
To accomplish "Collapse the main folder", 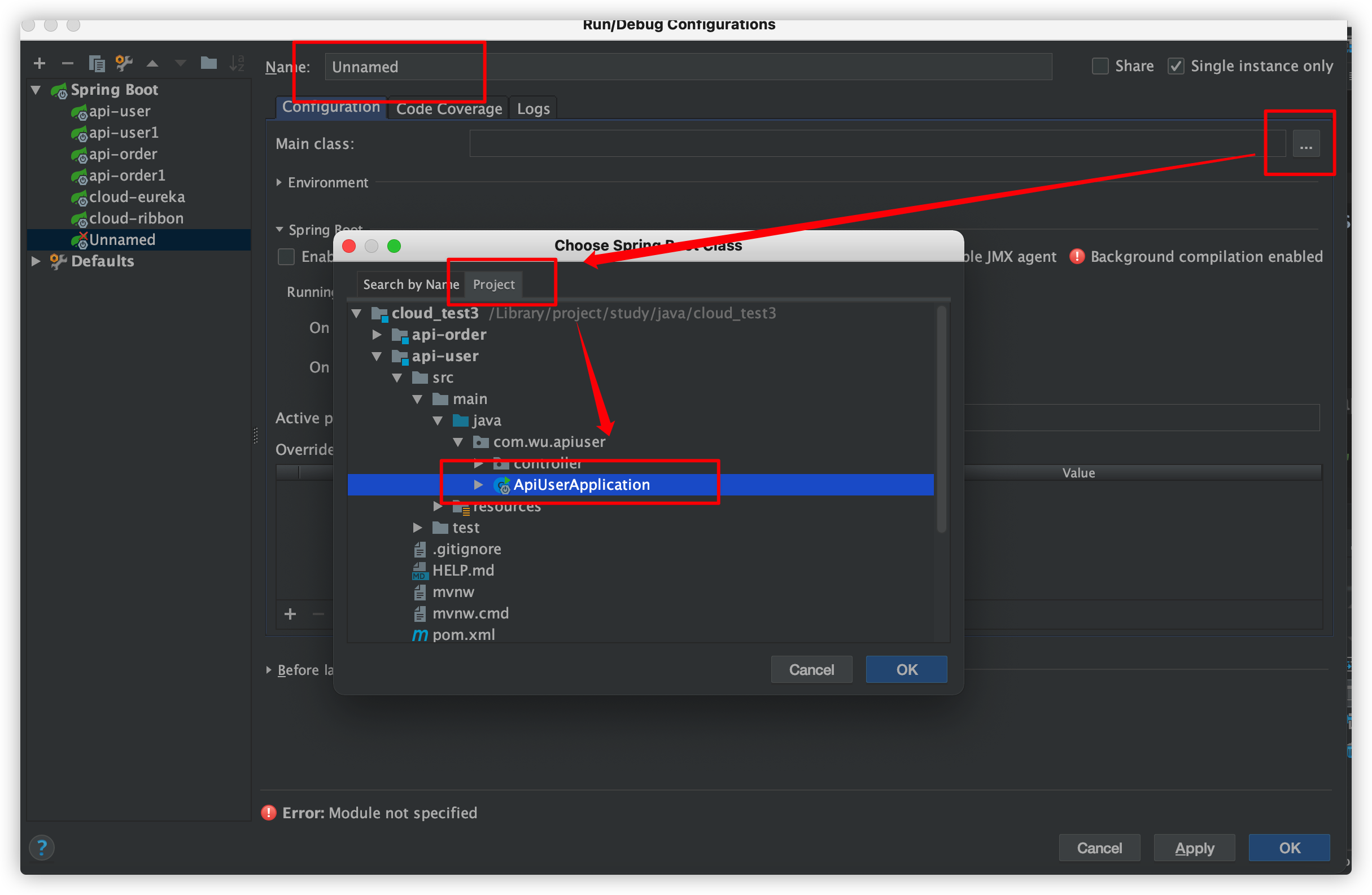I will [x=418, y=400].
